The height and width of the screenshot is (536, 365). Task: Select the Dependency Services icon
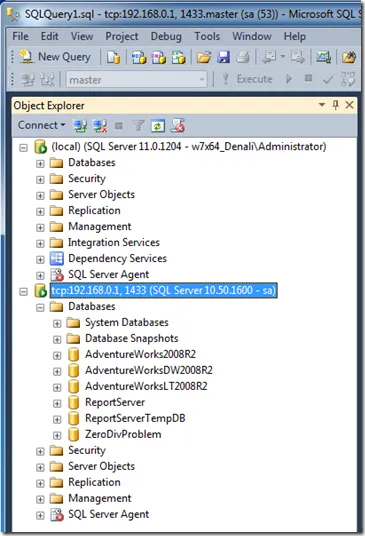pos(56,258)
